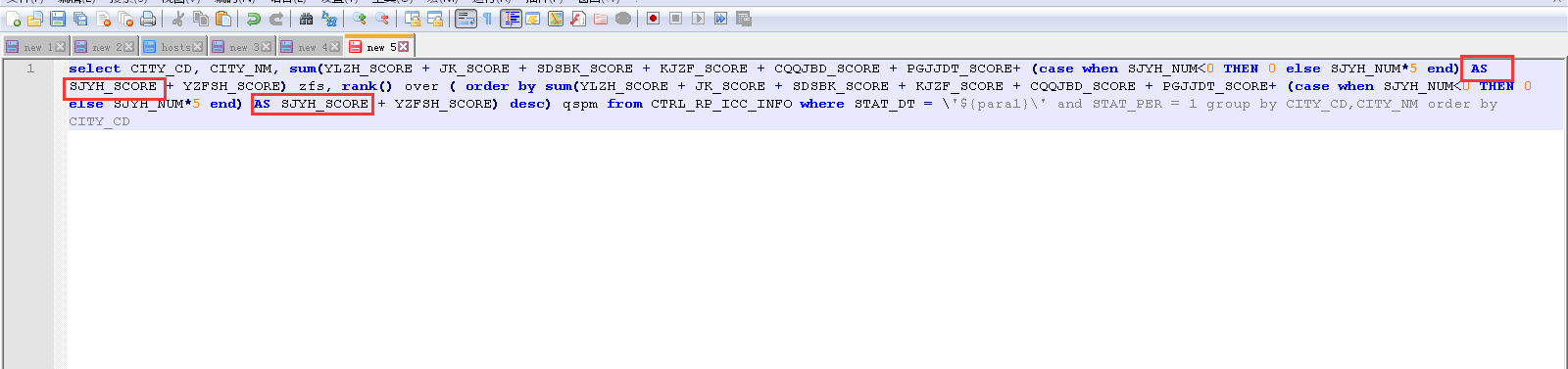This screenshot has width=1568, height=369.
Task: Print the current document
Action: 148,19
